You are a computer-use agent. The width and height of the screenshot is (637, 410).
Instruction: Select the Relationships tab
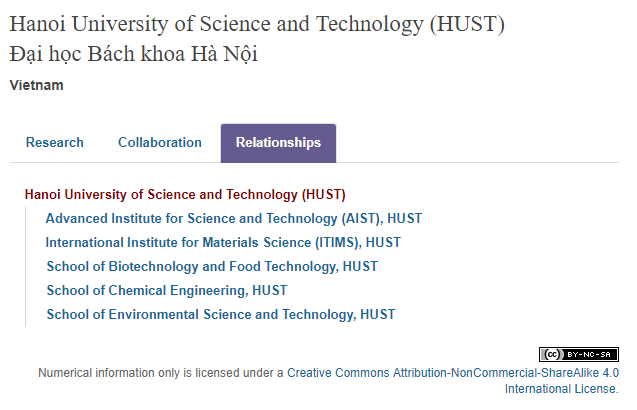point(278,143)
